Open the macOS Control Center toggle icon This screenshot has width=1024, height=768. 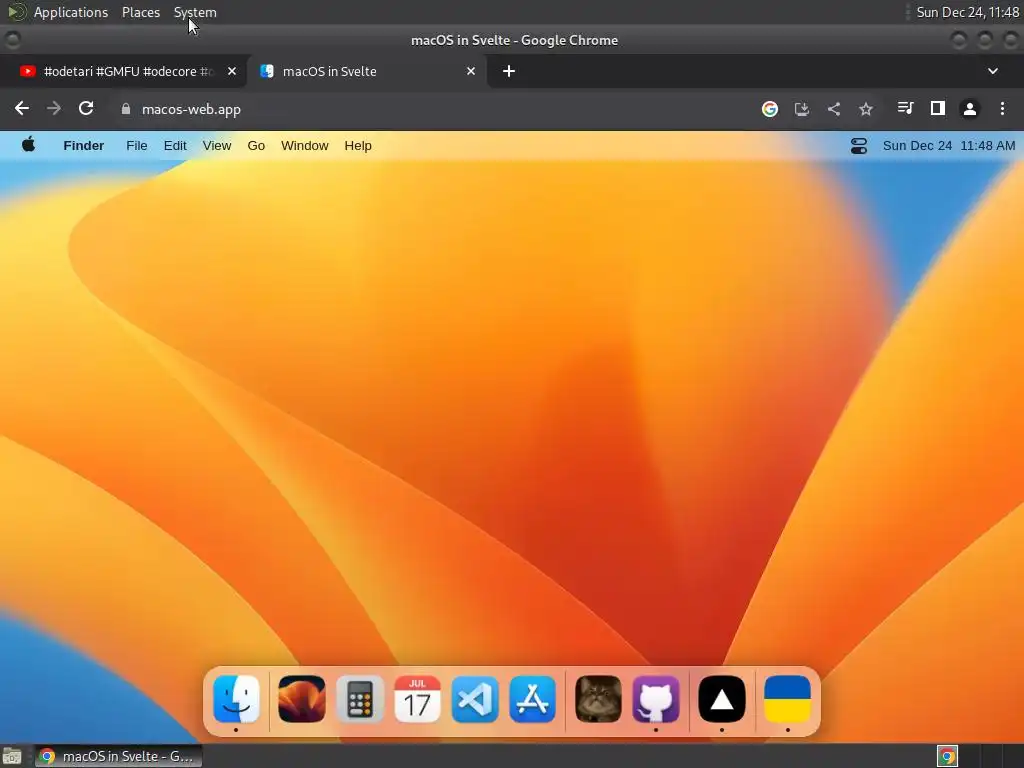pyautogui.click(x=859, y=146)
